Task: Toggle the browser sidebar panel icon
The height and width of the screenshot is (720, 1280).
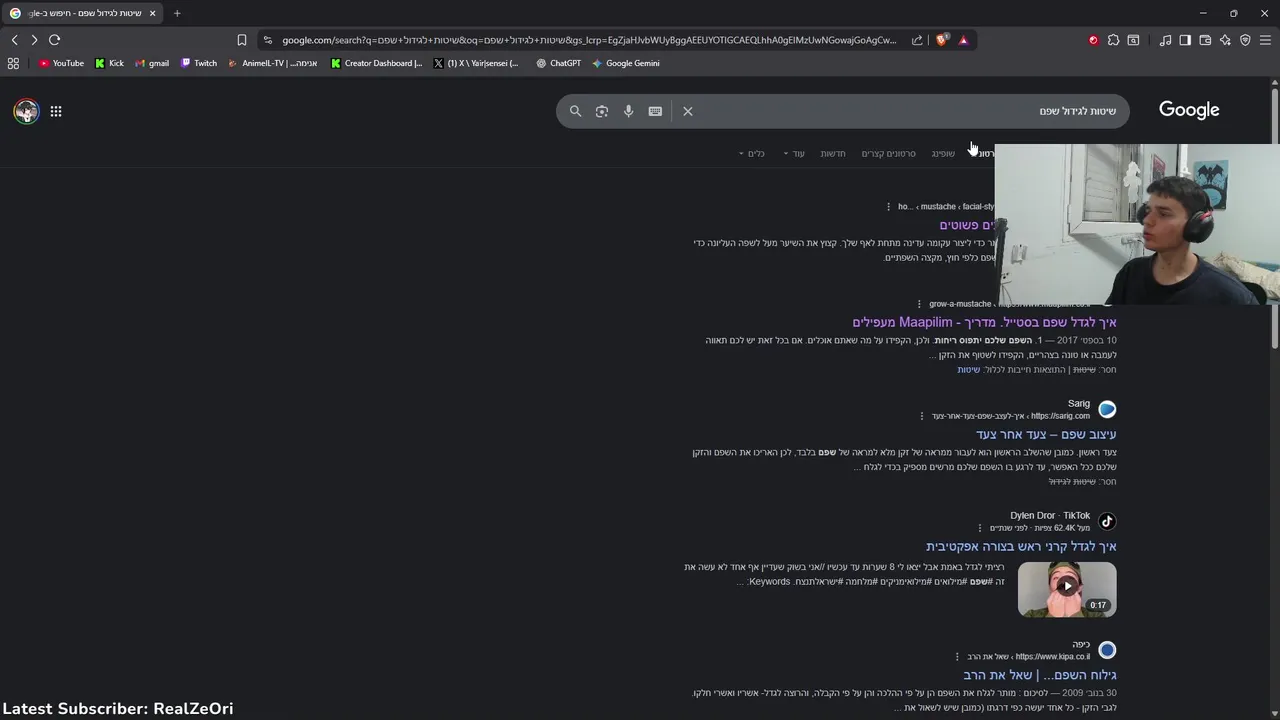Action: (1185, 40)
